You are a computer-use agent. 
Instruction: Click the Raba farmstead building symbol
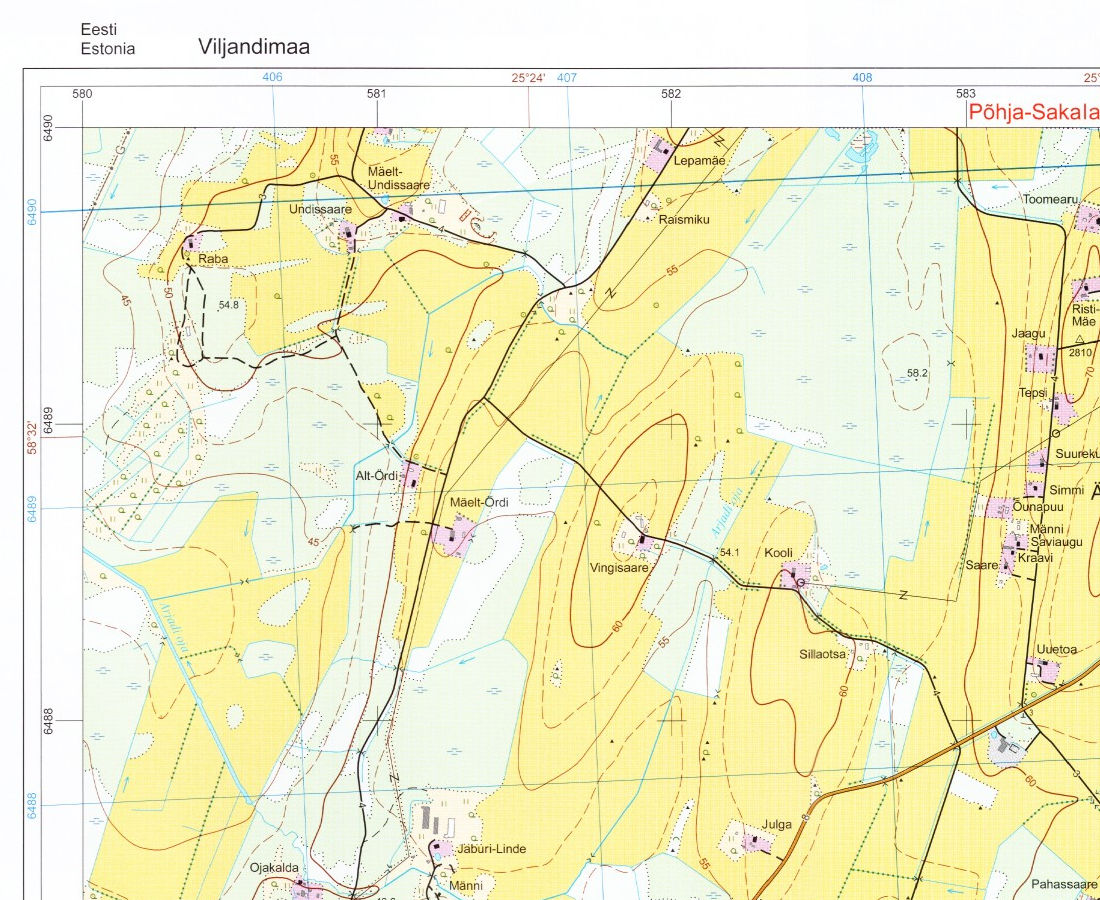pyautogui.click(x=190, y=242)
